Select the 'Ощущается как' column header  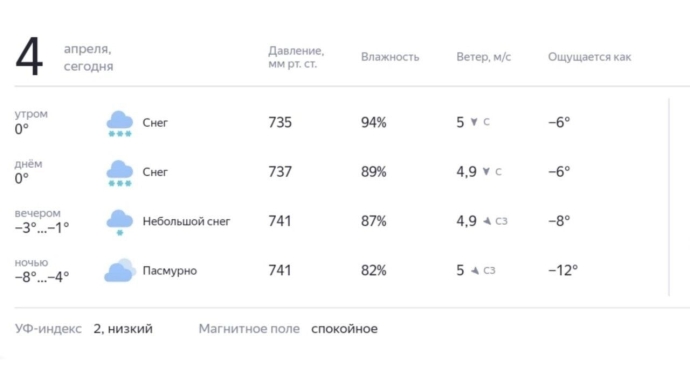click(589, 57)
